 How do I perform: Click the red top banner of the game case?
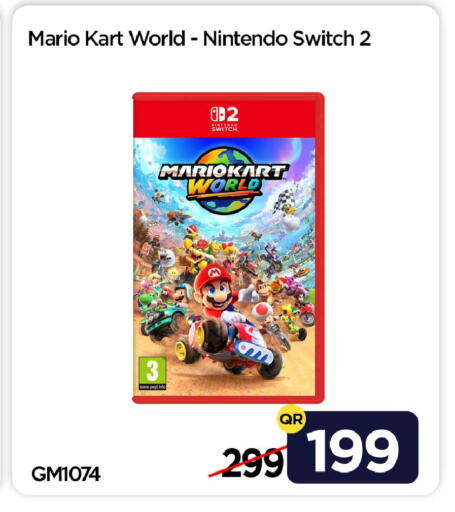click(x=224, y=117)
